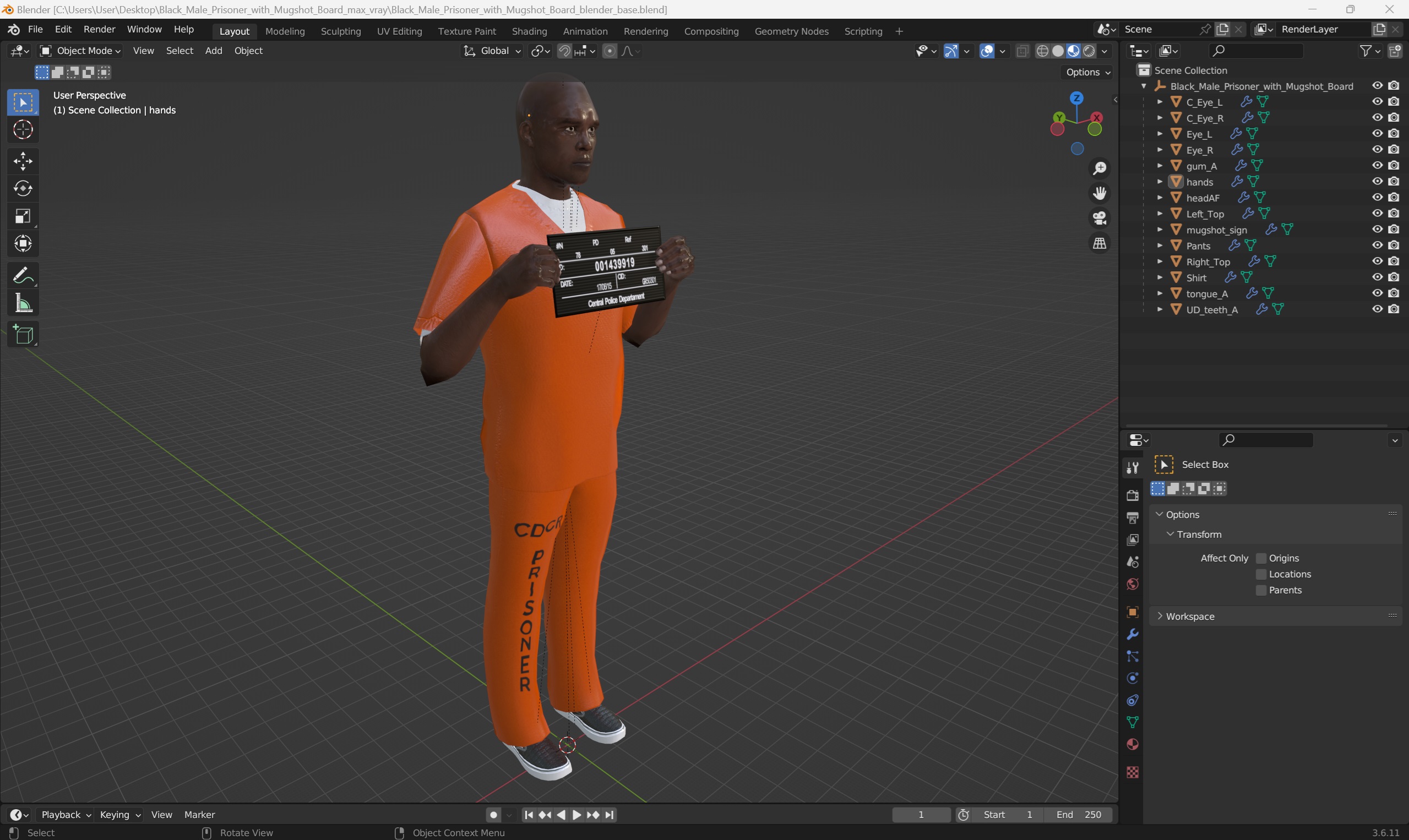
Task: Open the Object Data properties tab
Action: pyautogui.click(x=1132, y=722)
